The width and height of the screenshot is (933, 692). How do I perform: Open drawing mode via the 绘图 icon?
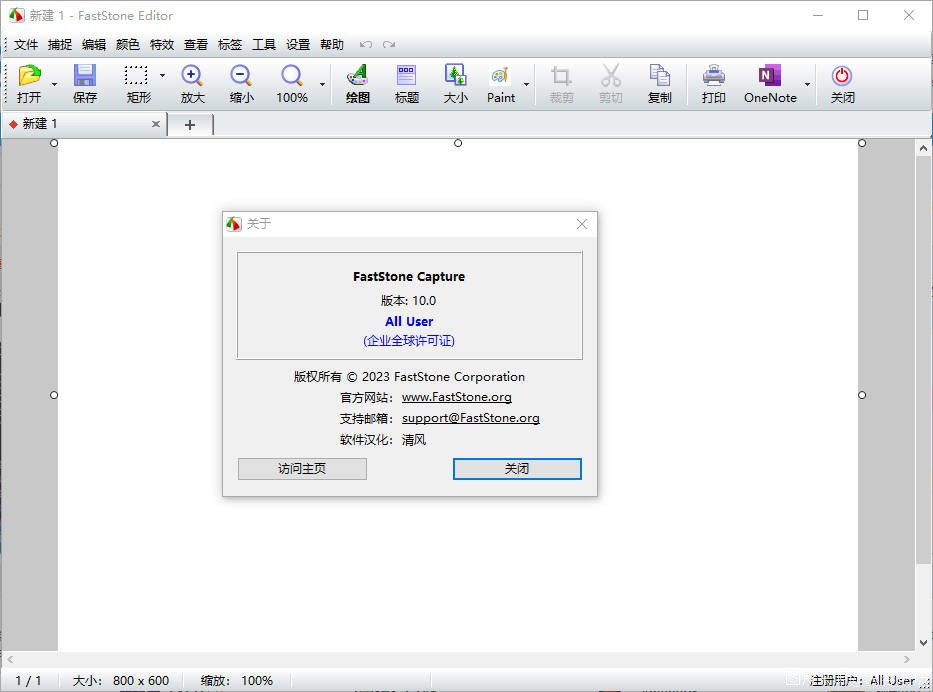click(356, 81)
